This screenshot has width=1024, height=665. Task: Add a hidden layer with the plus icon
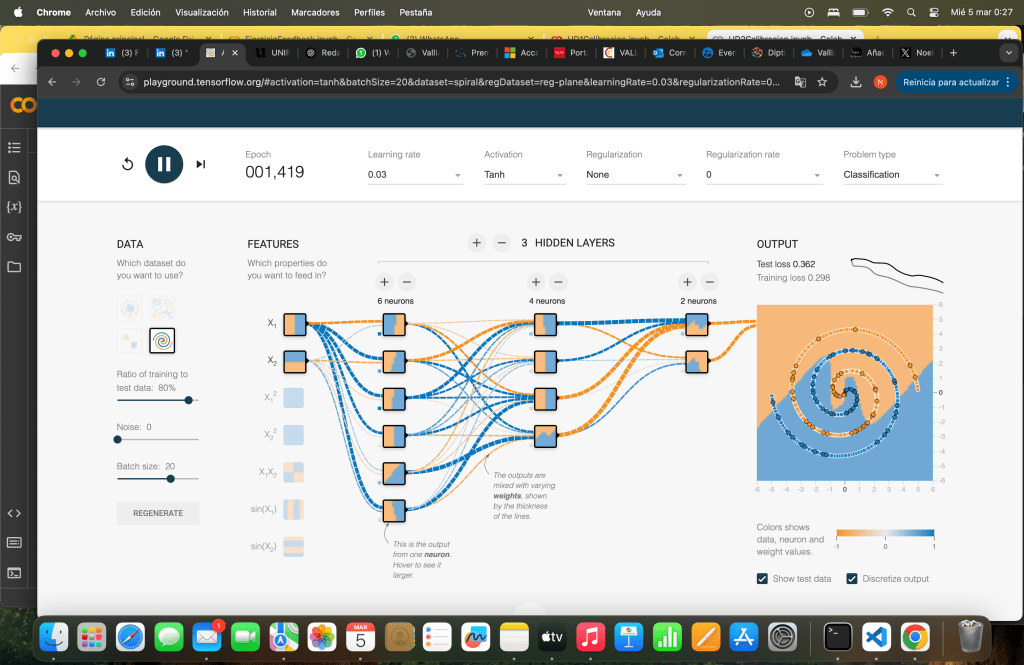pos(477,243)
